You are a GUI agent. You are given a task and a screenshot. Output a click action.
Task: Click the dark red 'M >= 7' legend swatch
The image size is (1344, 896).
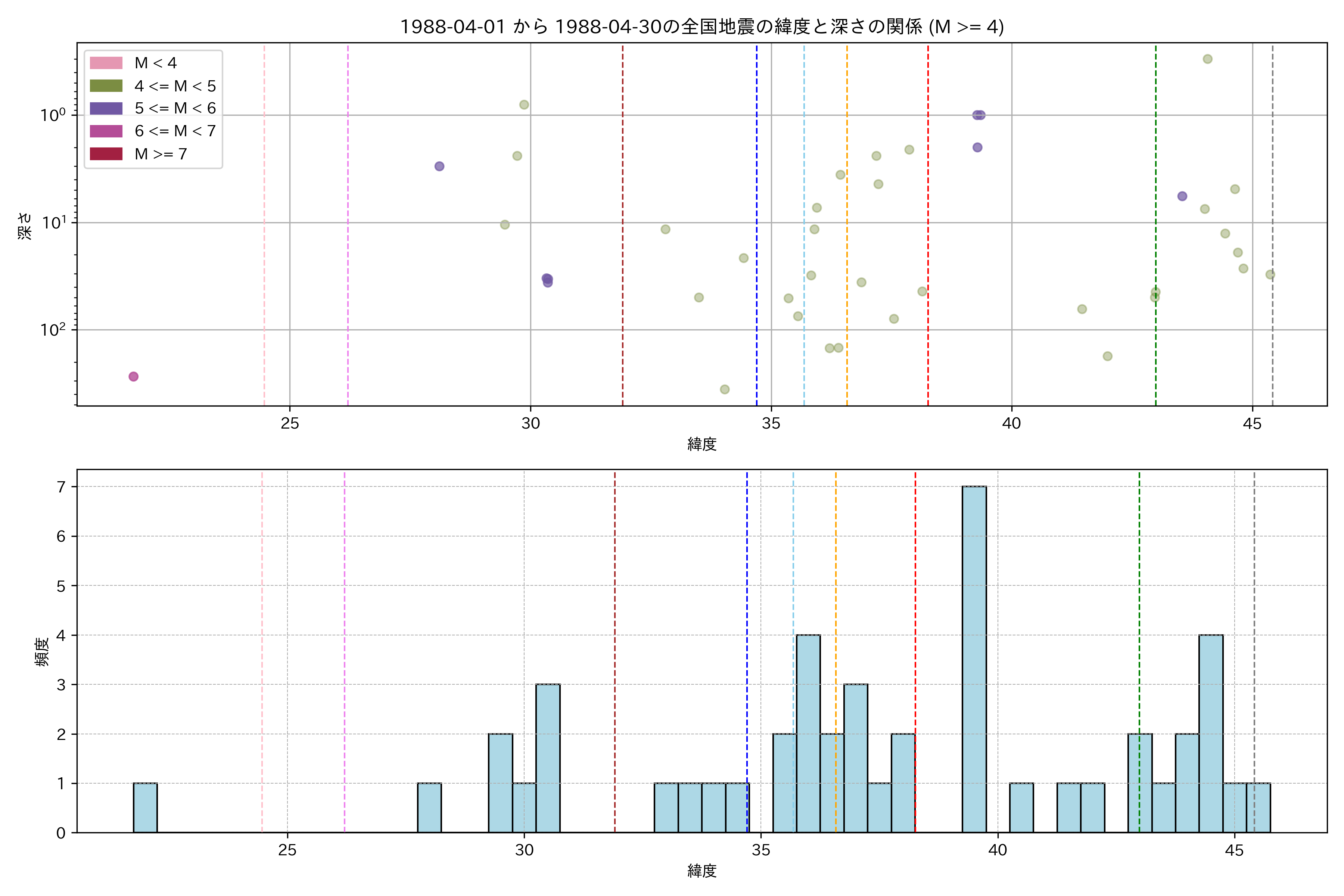[106, 154]
